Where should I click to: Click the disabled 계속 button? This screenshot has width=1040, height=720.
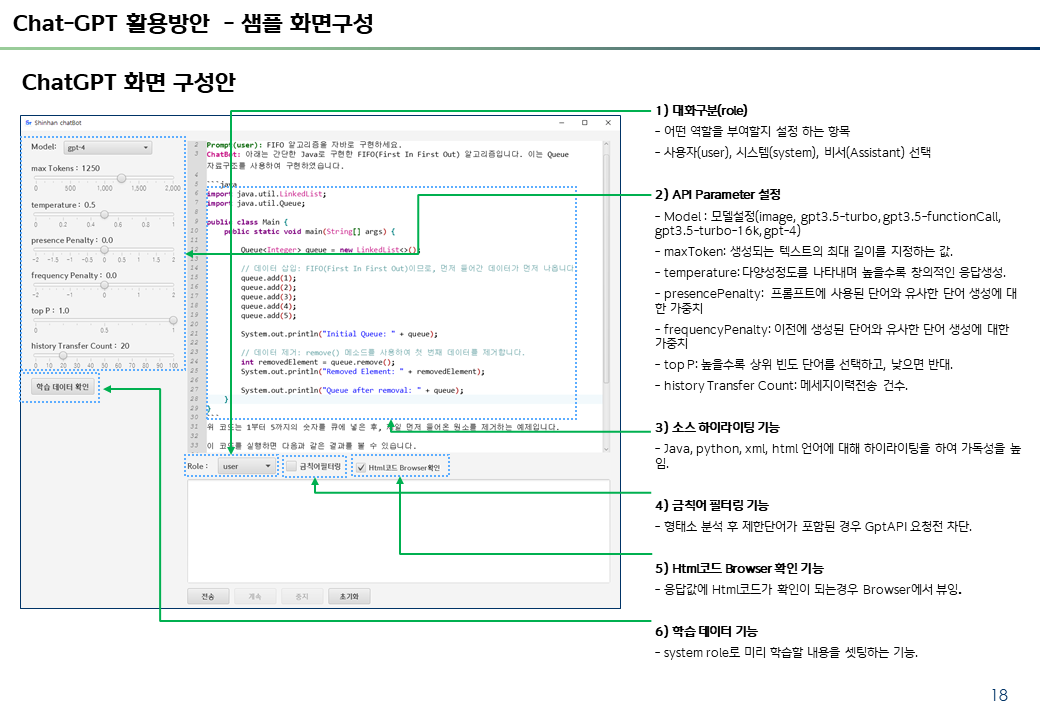pyautogui.click(x=255, y=596)
